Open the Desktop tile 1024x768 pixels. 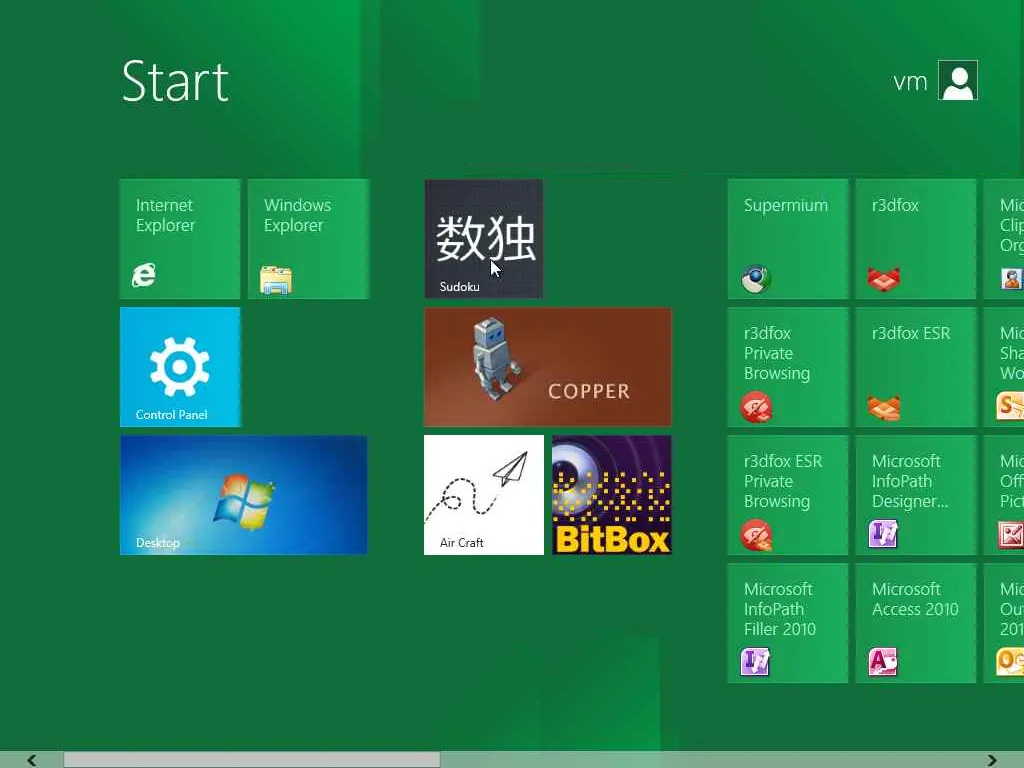244,495
